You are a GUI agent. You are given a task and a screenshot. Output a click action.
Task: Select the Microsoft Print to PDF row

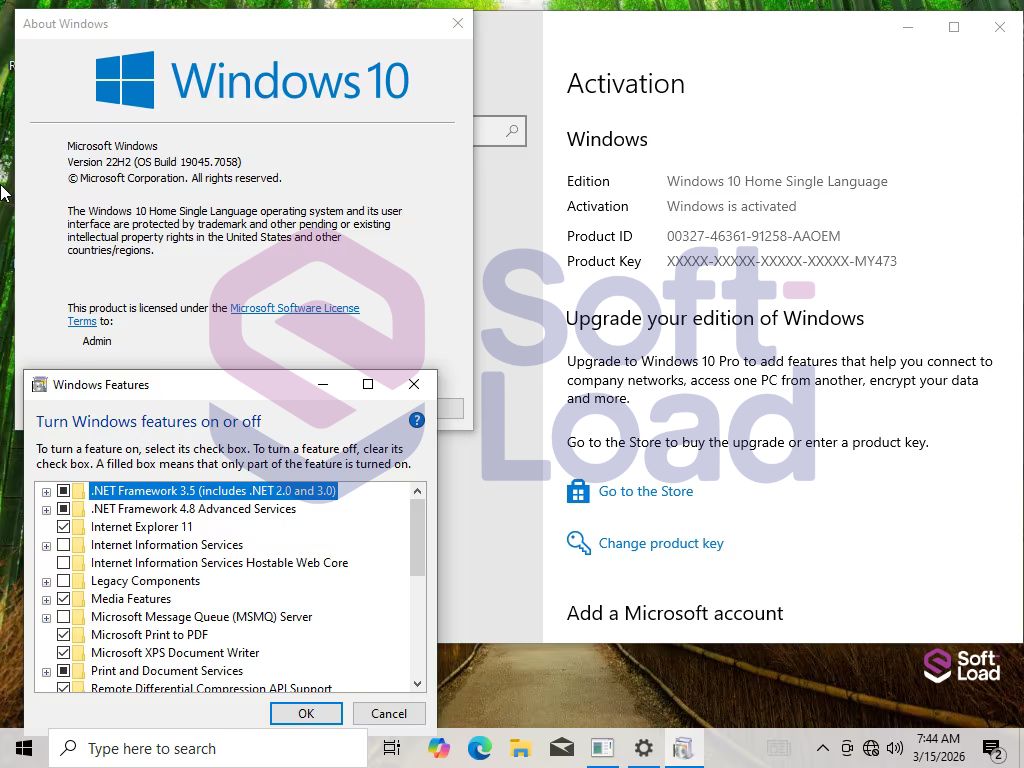coord(150,634)
